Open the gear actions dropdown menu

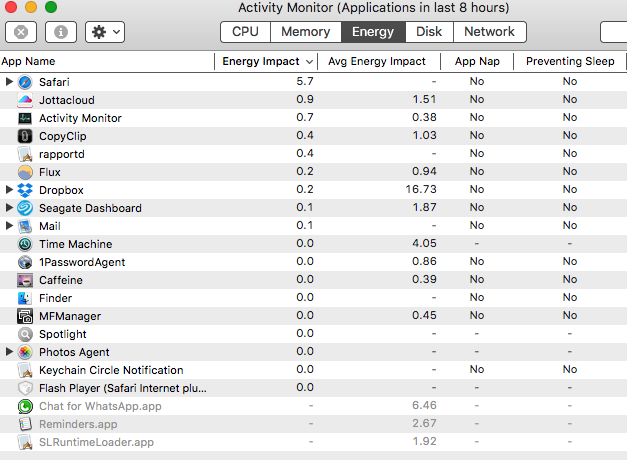(x=105, y=32)
